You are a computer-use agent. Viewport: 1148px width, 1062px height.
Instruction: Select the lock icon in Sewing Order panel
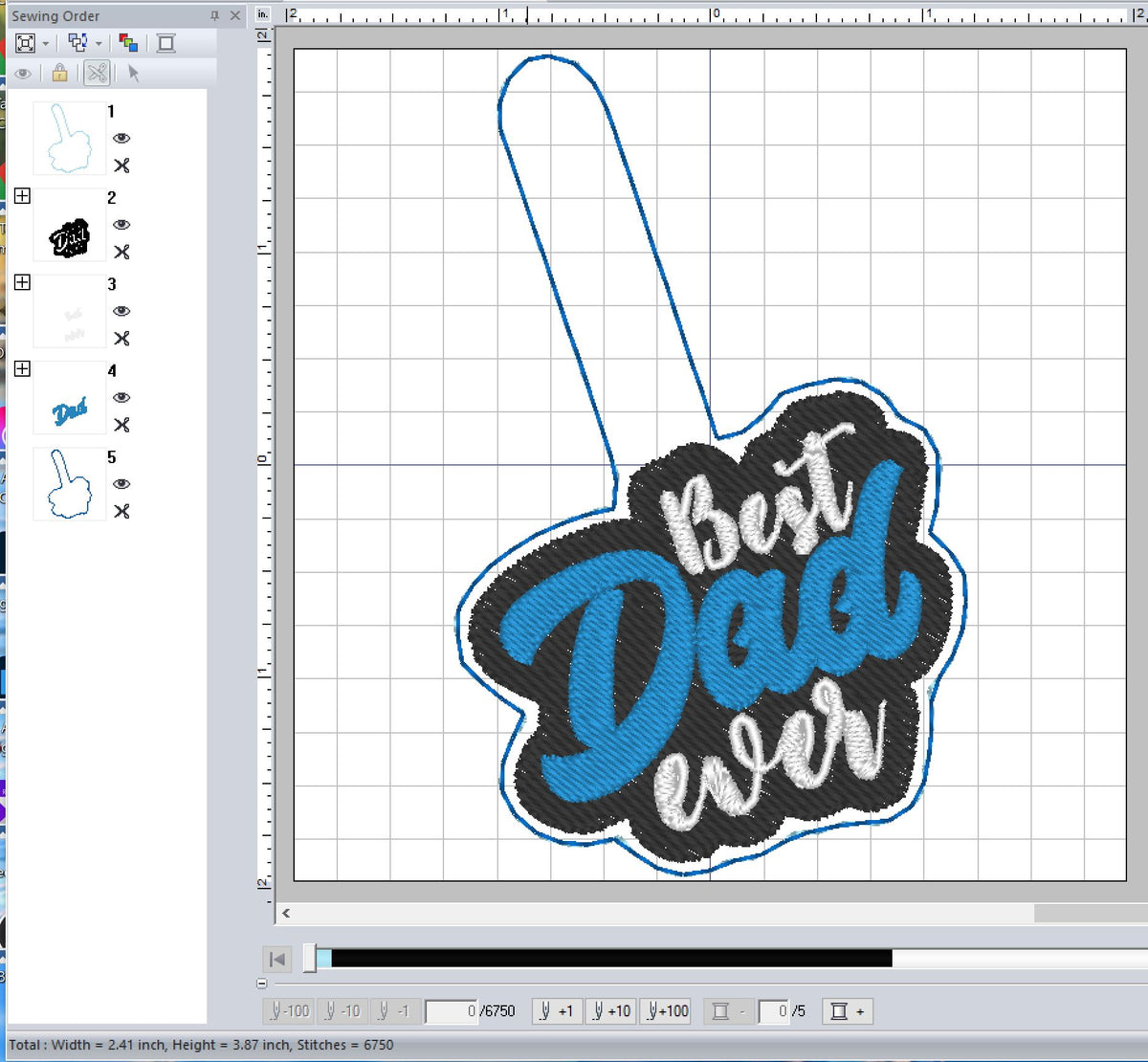[x=60, y=74]
